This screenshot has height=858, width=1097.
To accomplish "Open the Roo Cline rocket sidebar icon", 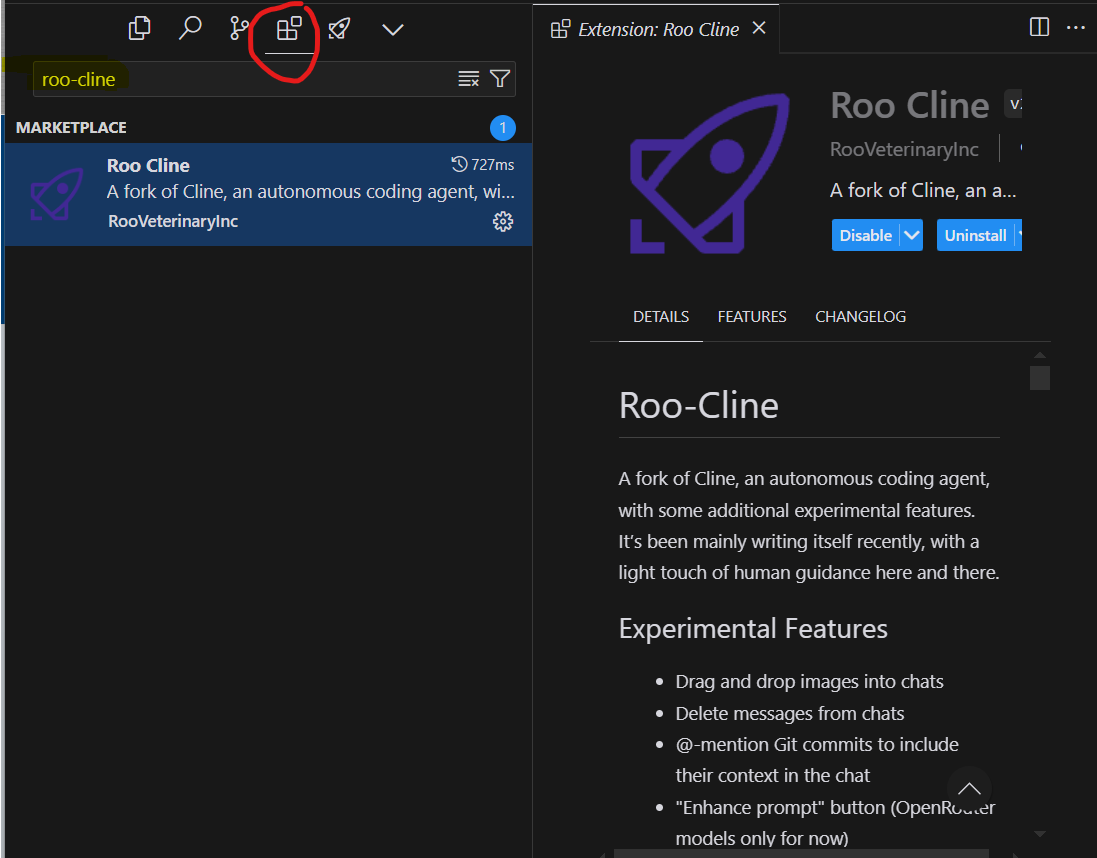I will 339,29.
